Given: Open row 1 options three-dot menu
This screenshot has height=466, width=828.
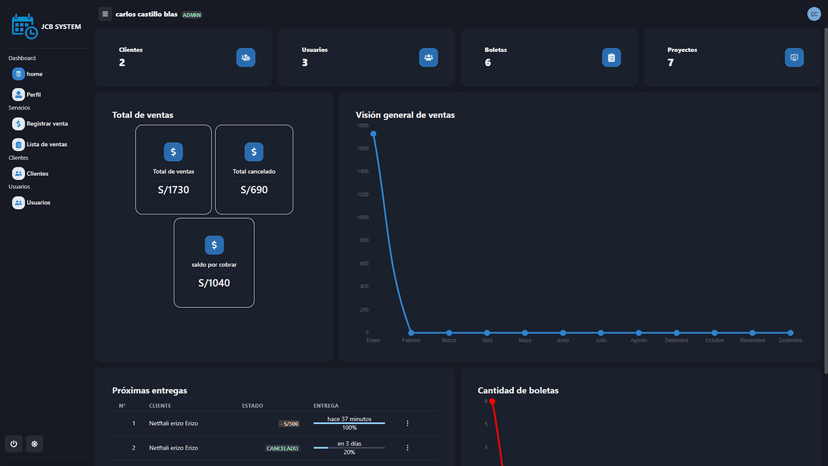Looking at the screenshot, I should click(x=407, y=423).
